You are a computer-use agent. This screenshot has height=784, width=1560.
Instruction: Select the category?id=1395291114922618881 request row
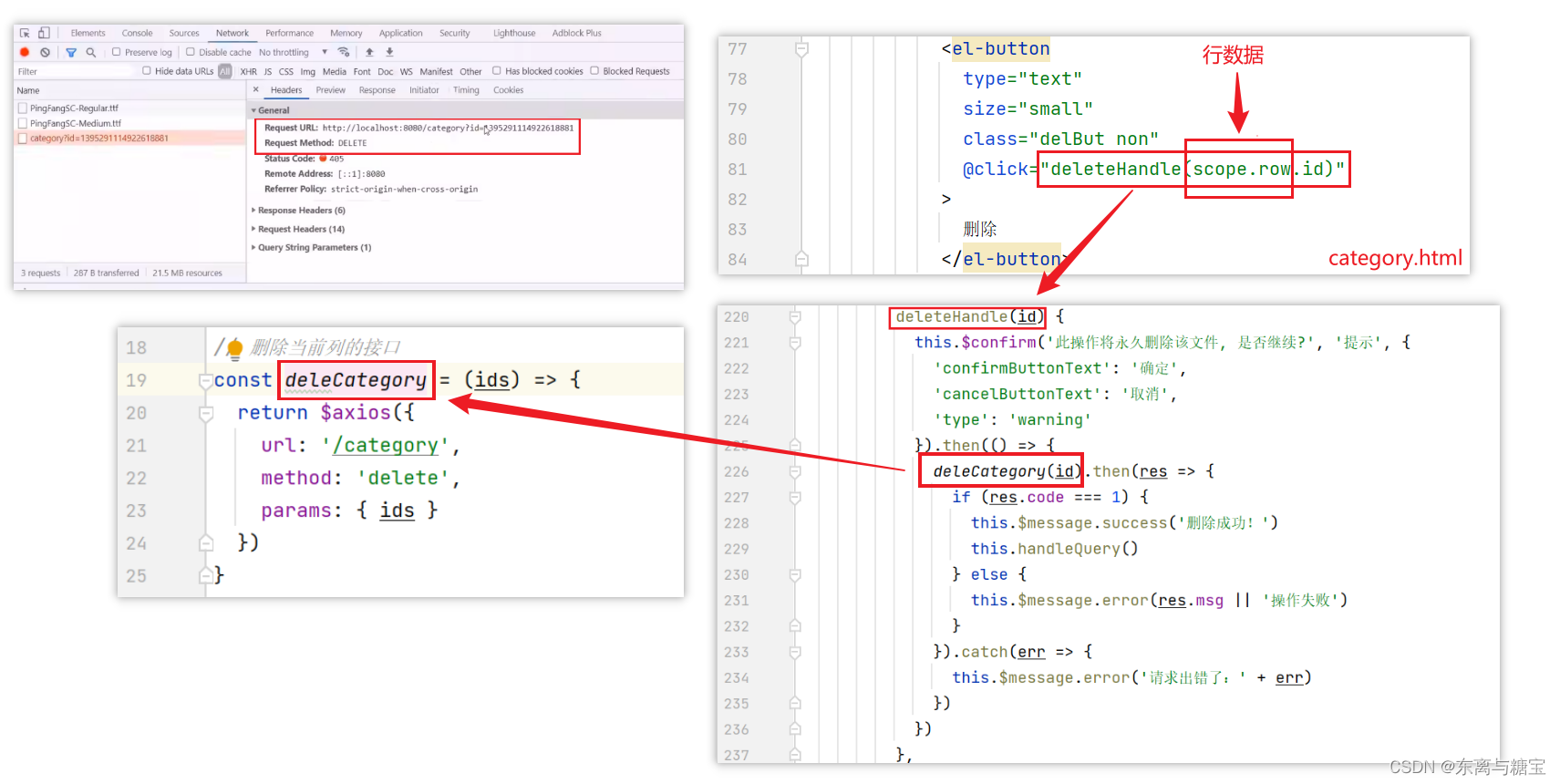tap(129, 139)
